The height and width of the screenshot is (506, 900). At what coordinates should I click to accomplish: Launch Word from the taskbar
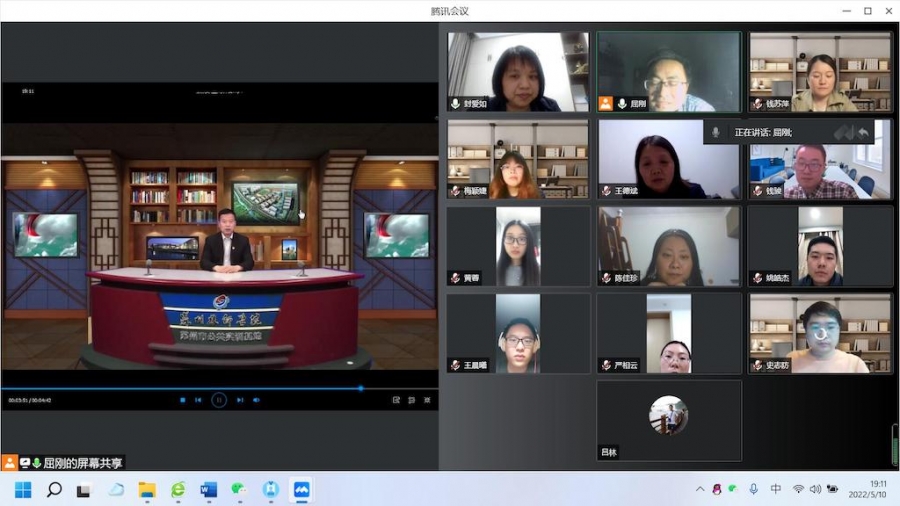pyautogui.click(x=208, y=489)
